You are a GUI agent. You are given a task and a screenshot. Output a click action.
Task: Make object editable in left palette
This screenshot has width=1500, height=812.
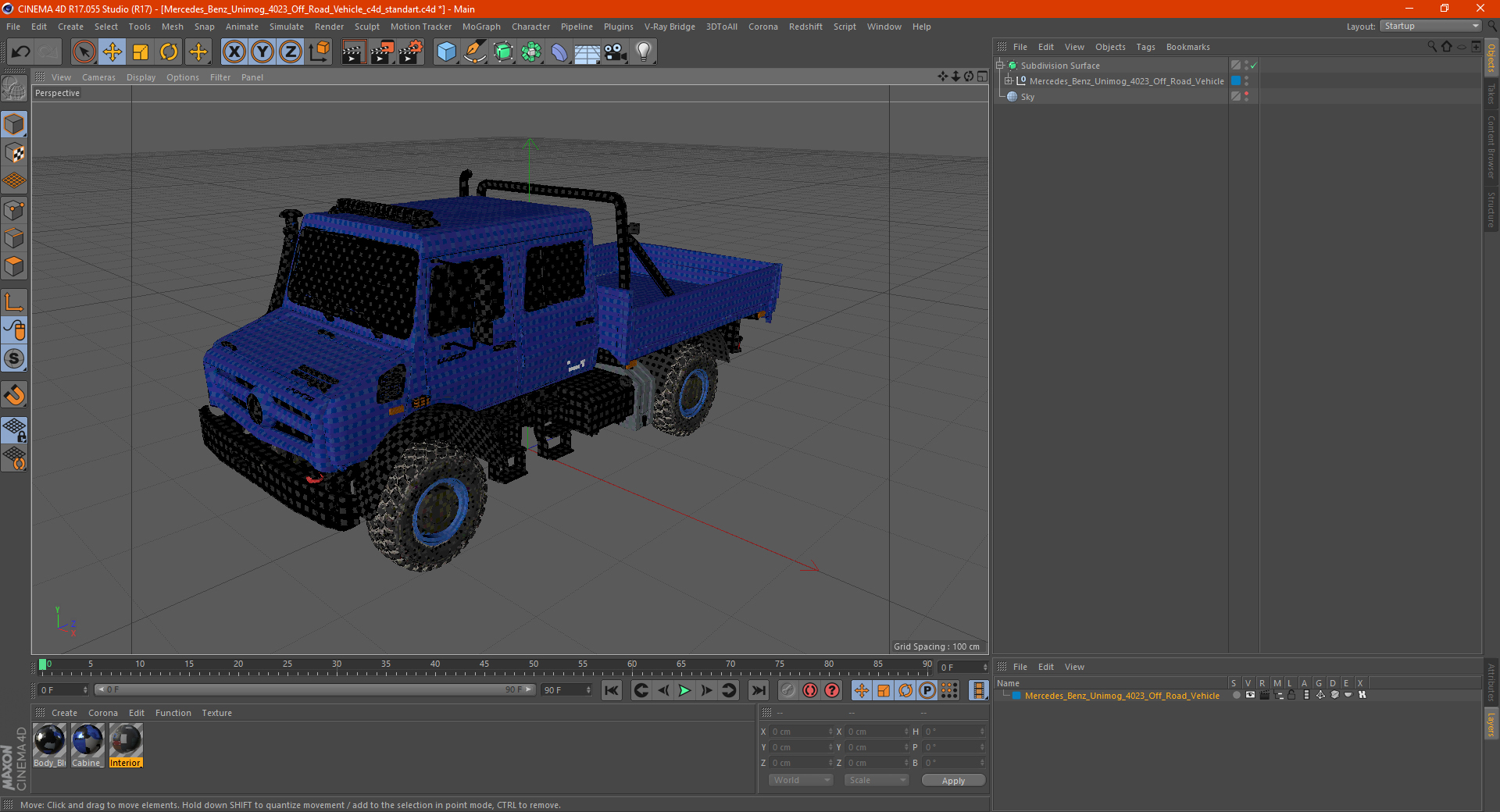(14, 89)
